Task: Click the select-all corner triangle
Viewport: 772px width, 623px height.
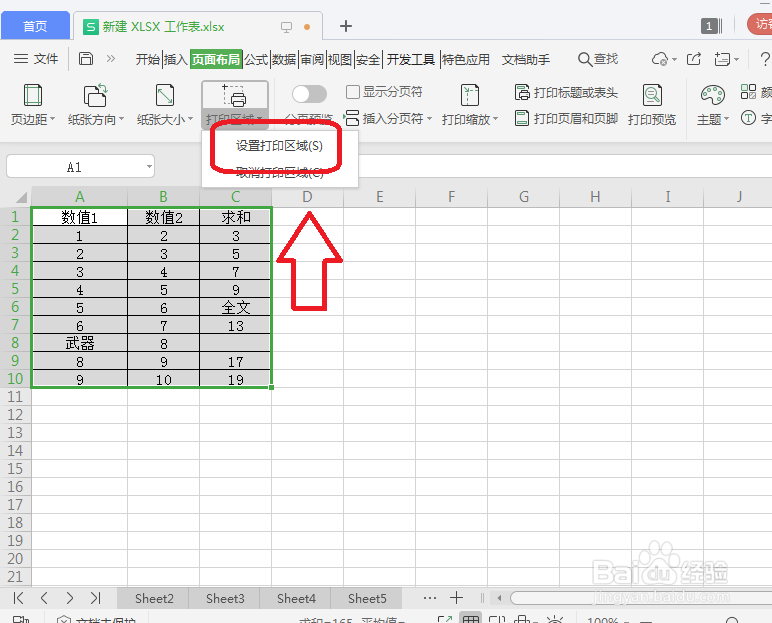Action: (21, 197)
